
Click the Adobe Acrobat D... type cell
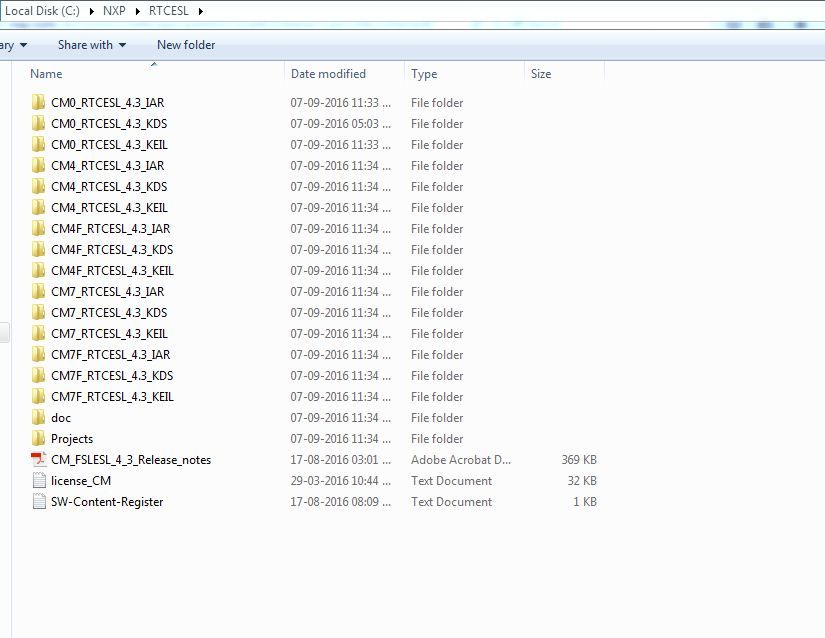pyautogui.click(x=461, y=460)
